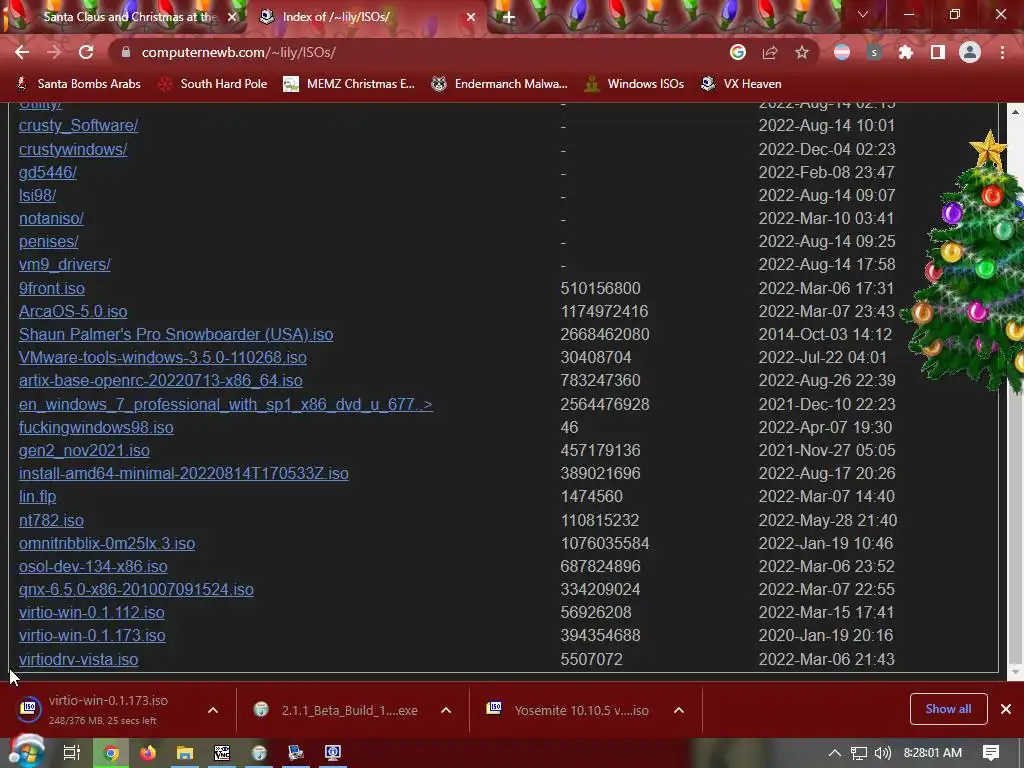Download osol-dev-134-x86.iso
This screenshot has width=1024, height=768.
click(93, 566)
